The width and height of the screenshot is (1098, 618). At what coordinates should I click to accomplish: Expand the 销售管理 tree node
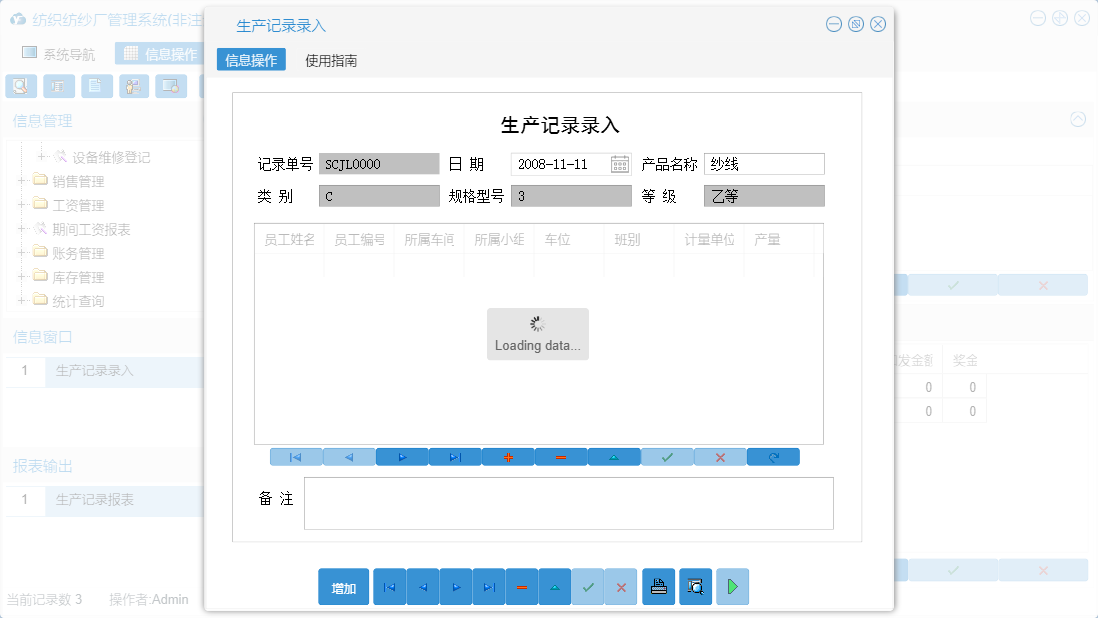[23, 180]
